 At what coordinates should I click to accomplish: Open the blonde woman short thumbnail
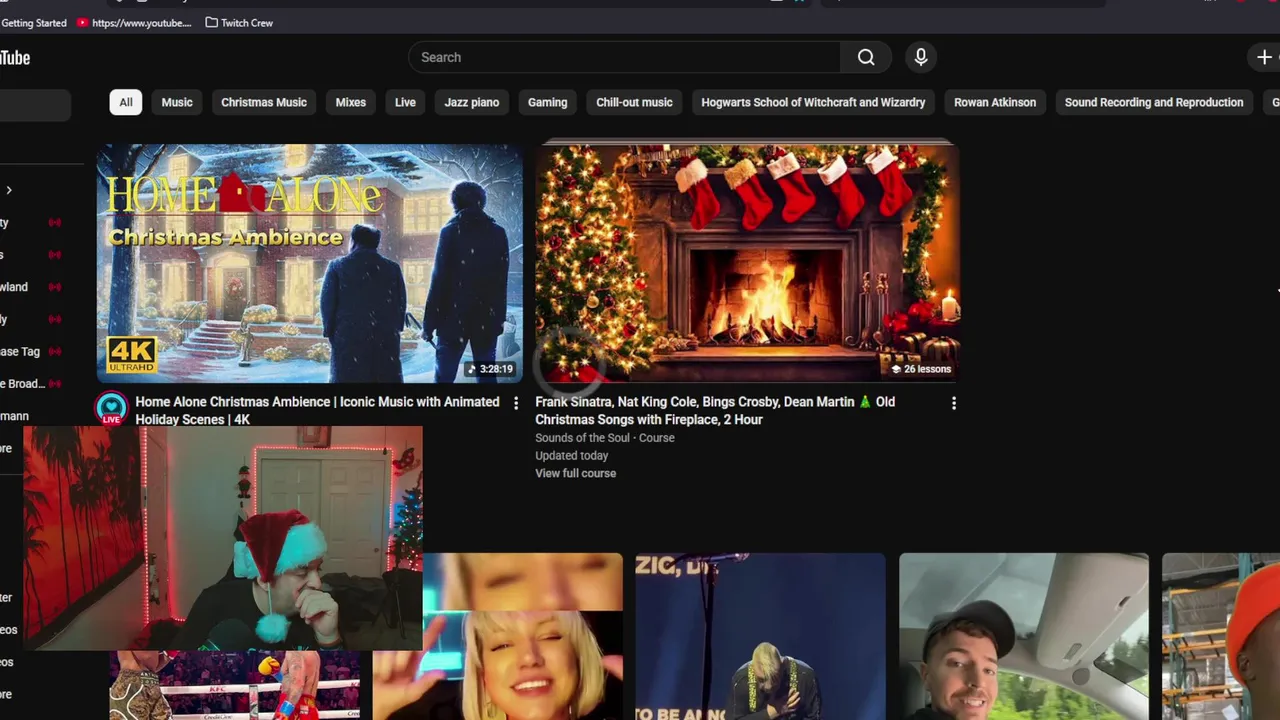point(522,636)
